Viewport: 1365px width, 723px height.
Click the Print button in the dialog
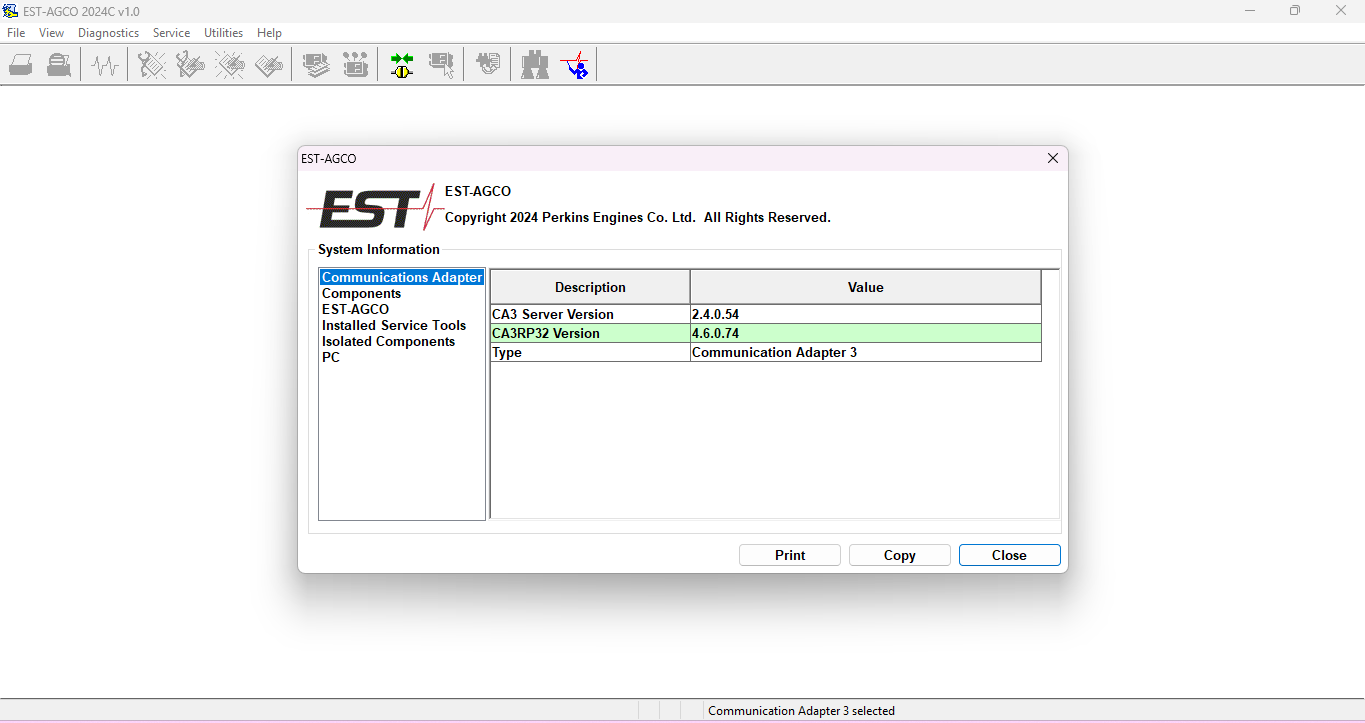pyautogui.click(x=790, y=555)
